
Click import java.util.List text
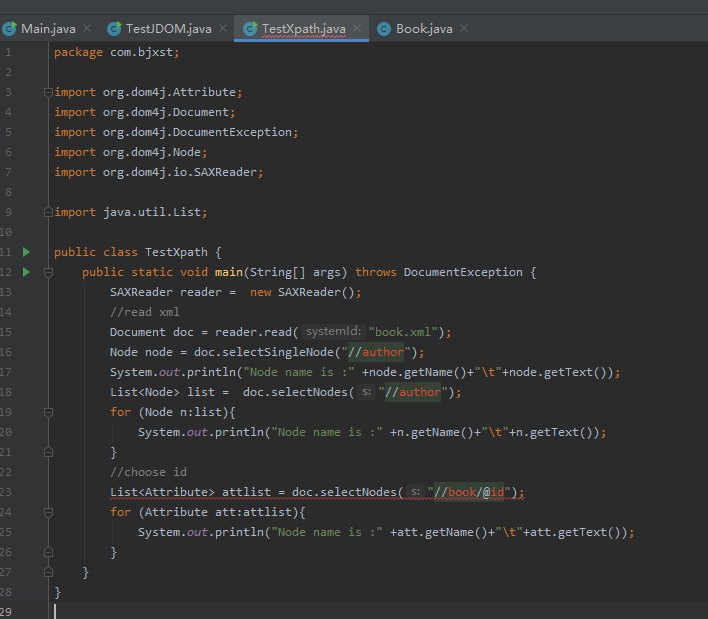pos(130,212)
